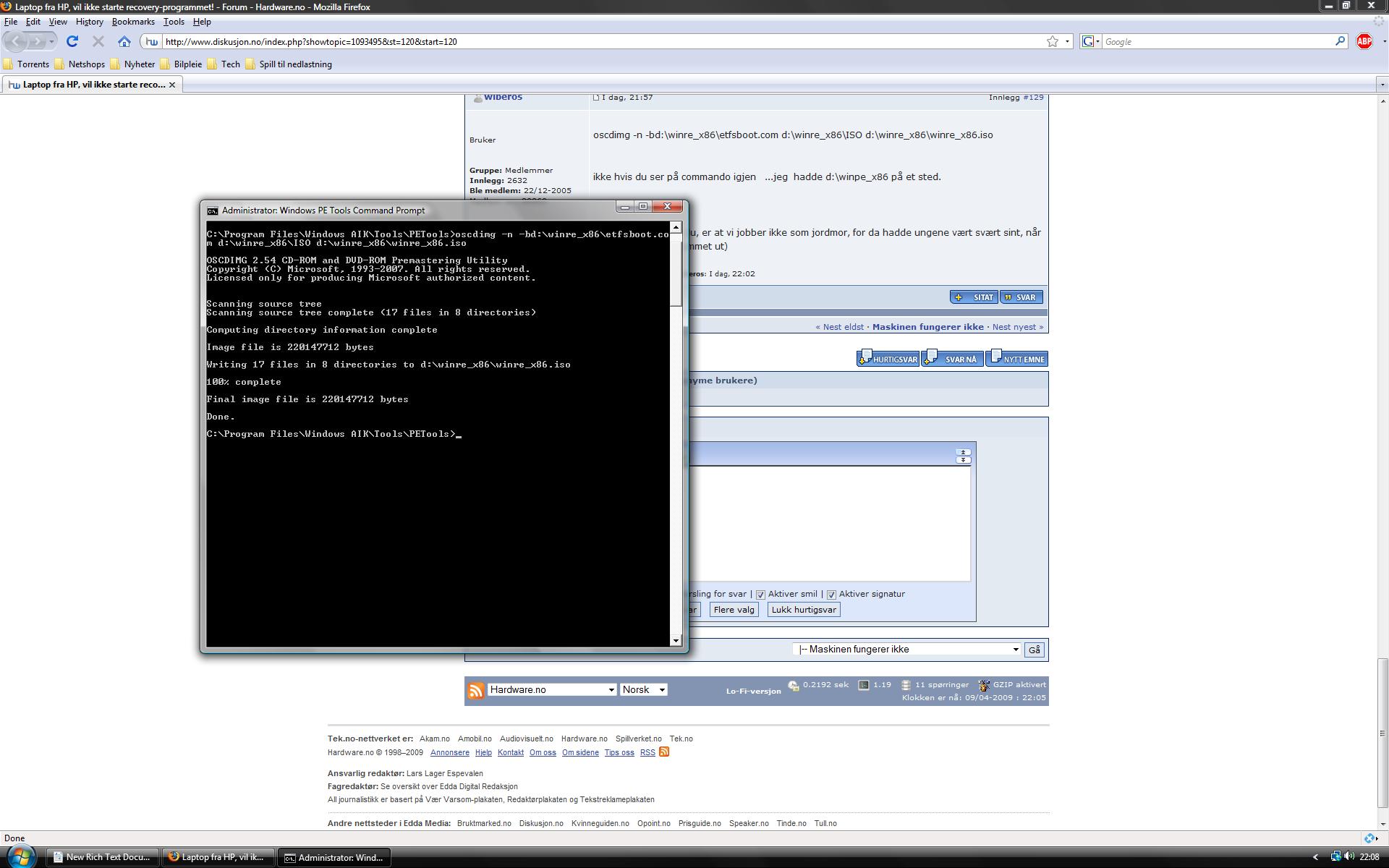Open the File menu
1389x868 pixels.
(11, 22)
